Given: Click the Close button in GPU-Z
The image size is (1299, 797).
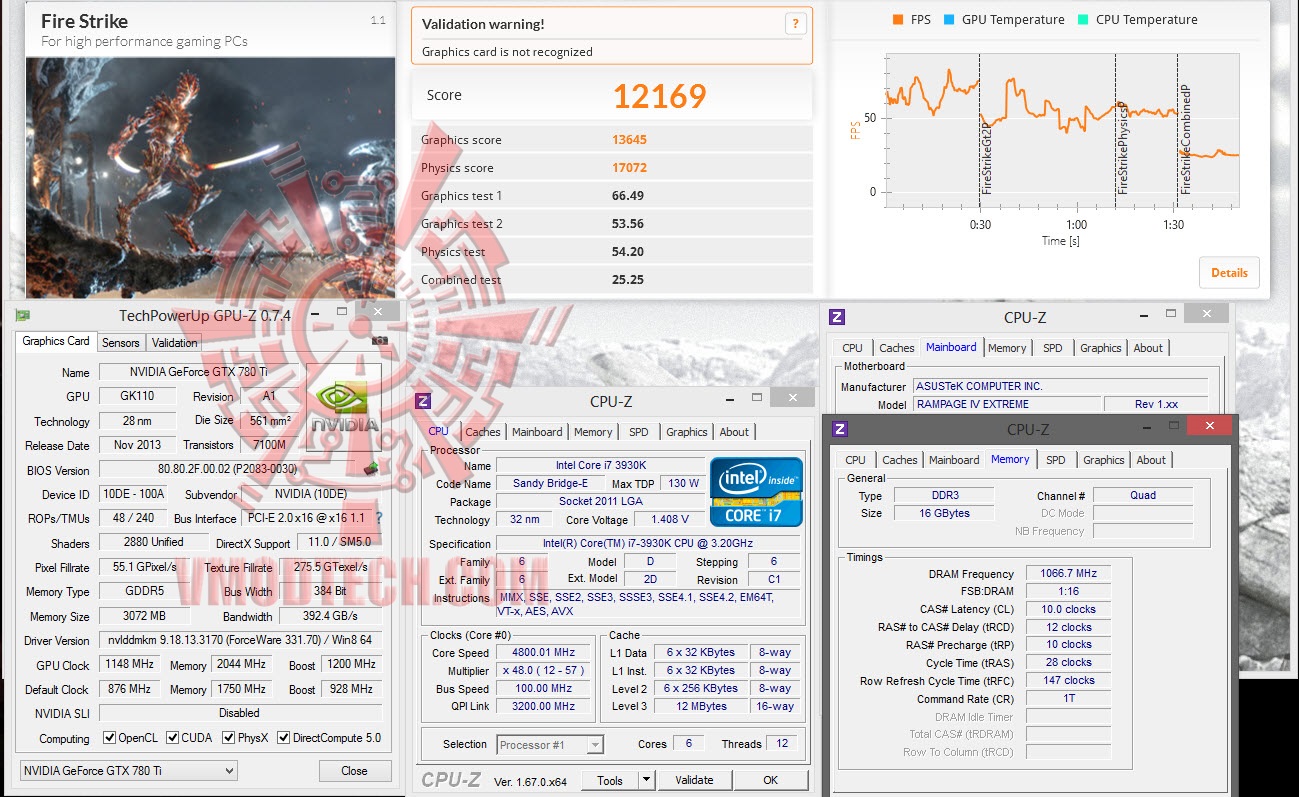Looking at the screenshot, I should pos(354,771).
